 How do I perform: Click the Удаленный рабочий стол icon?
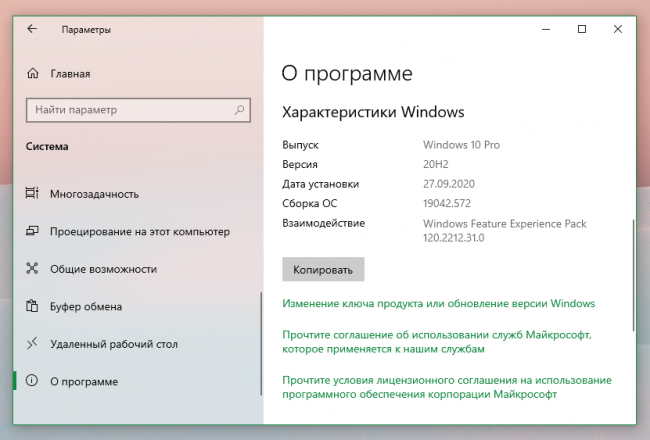click(x=32, y=343)
